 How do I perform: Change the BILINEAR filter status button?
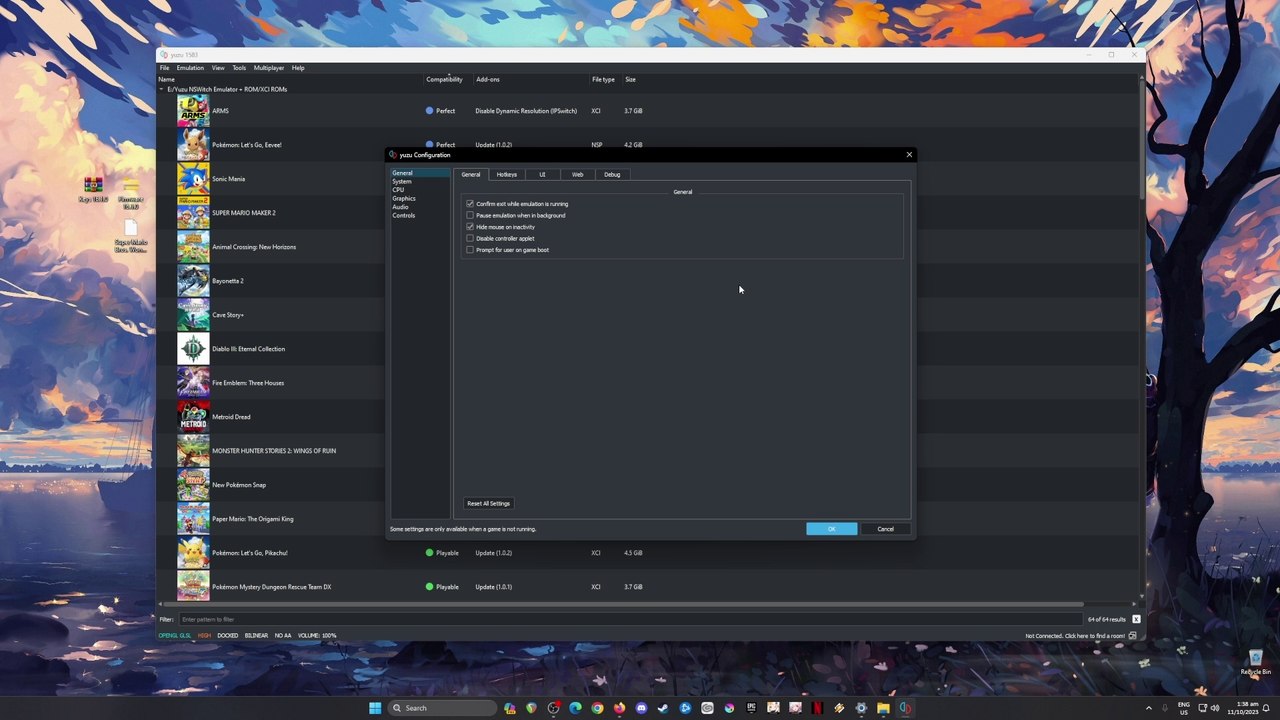click(x=257, y=636)
